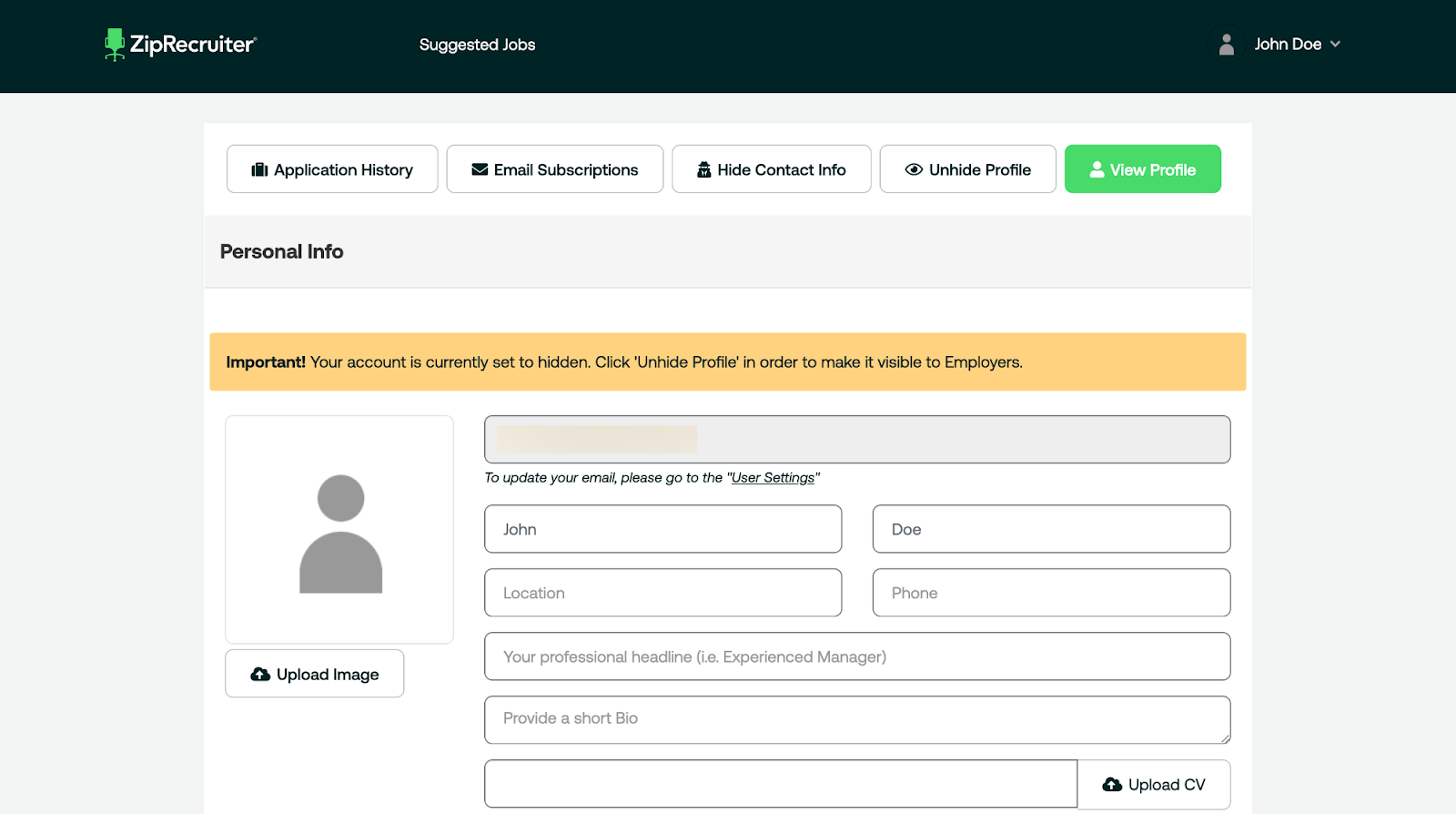Open Suggested Jobs in the top navigation

pos(477,45)
